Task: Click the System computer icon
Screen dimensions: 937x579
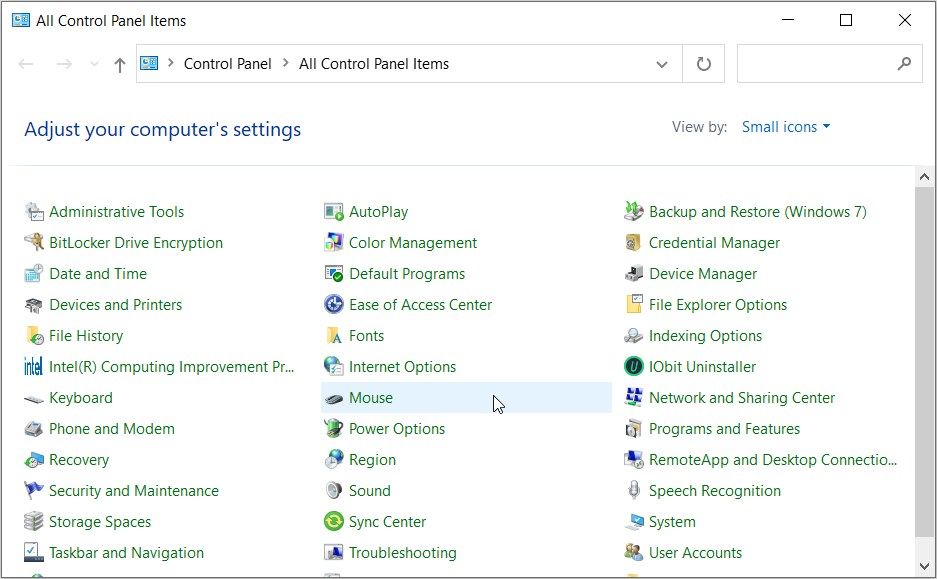Action: (x=634, y=522)
